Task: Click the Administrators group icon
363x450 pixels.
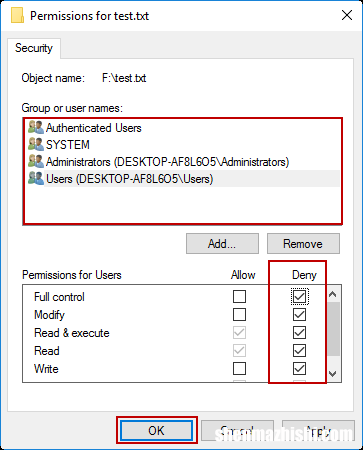Action: click(x=36, y=162)
